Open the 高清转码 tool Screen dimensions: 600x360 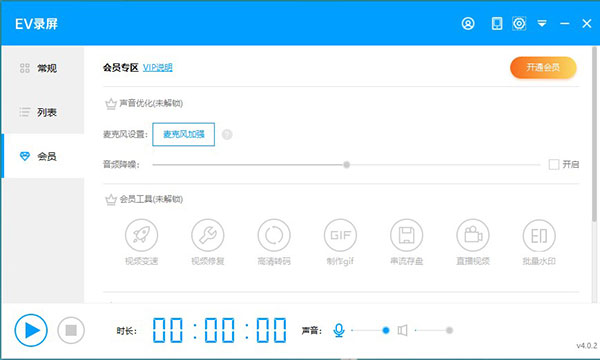pyautogui.click(x=274, y=242)
